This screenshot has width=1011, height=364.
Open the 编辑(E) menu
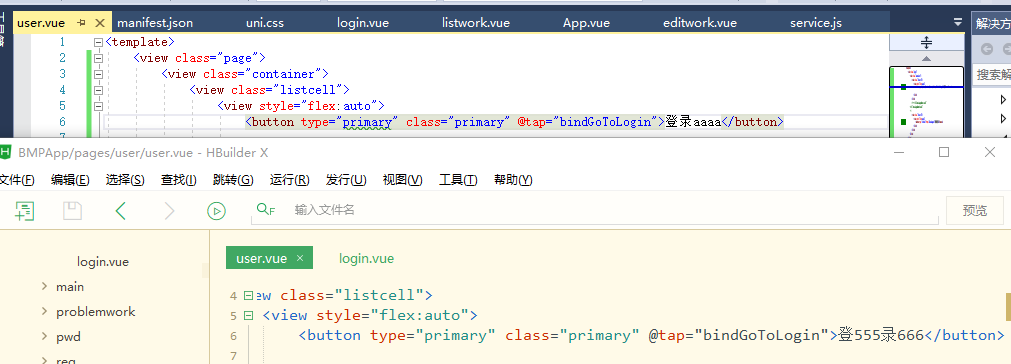70,180
